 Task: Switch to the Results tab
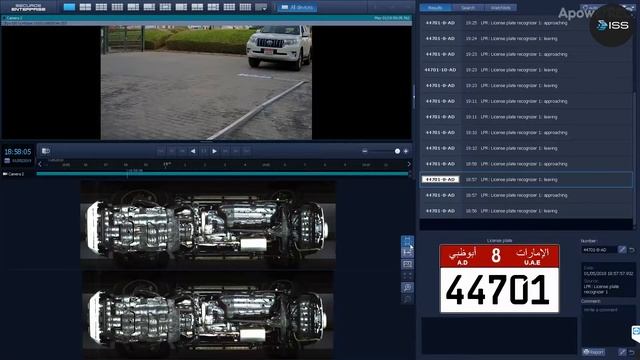pos(435,8)
